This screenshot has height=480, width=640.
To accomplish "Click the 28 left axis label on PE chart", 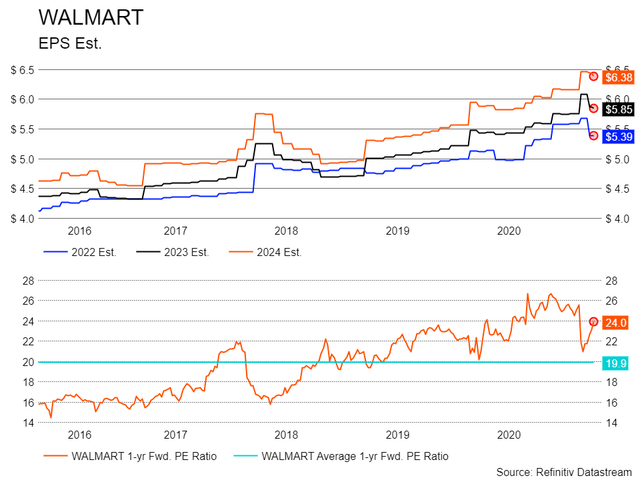I will (28, 281).
